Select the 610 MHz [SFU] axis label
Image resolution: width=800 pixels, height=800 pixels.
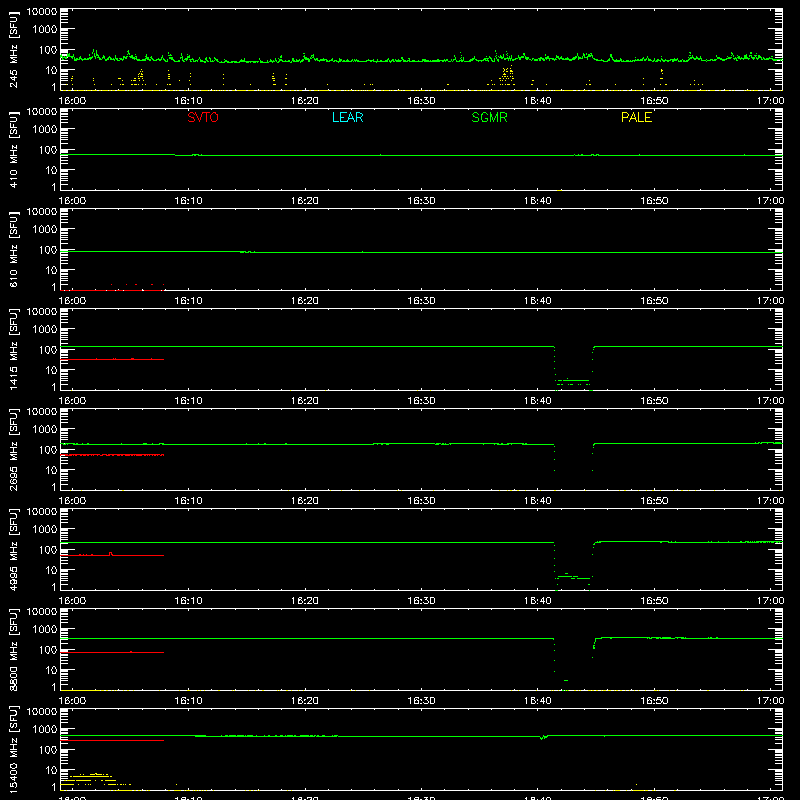coord(13,250)
